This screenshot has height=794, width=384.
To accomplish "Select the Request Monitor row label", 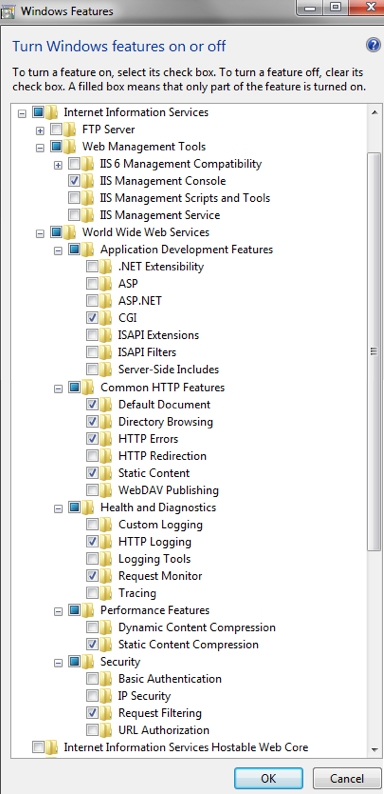I will point(160,576).
